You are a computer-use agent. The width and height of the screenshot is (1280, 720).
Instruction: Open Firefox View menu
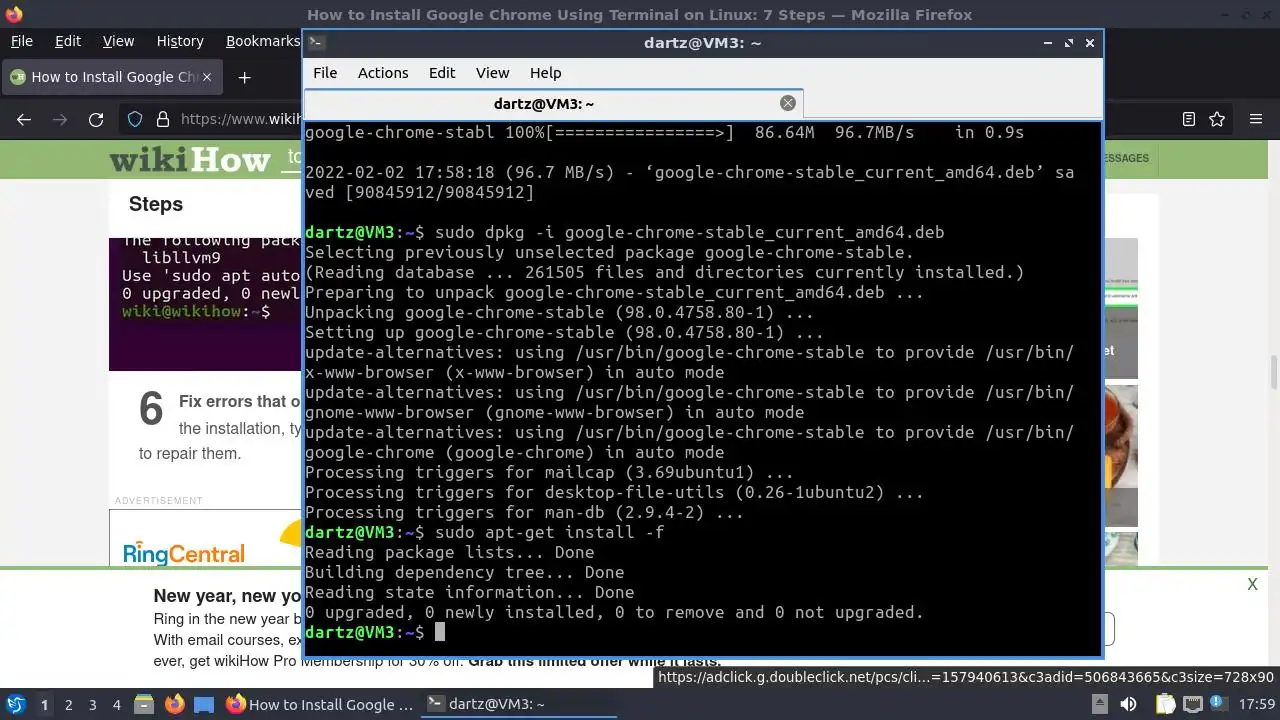click(x=118, y=41)
